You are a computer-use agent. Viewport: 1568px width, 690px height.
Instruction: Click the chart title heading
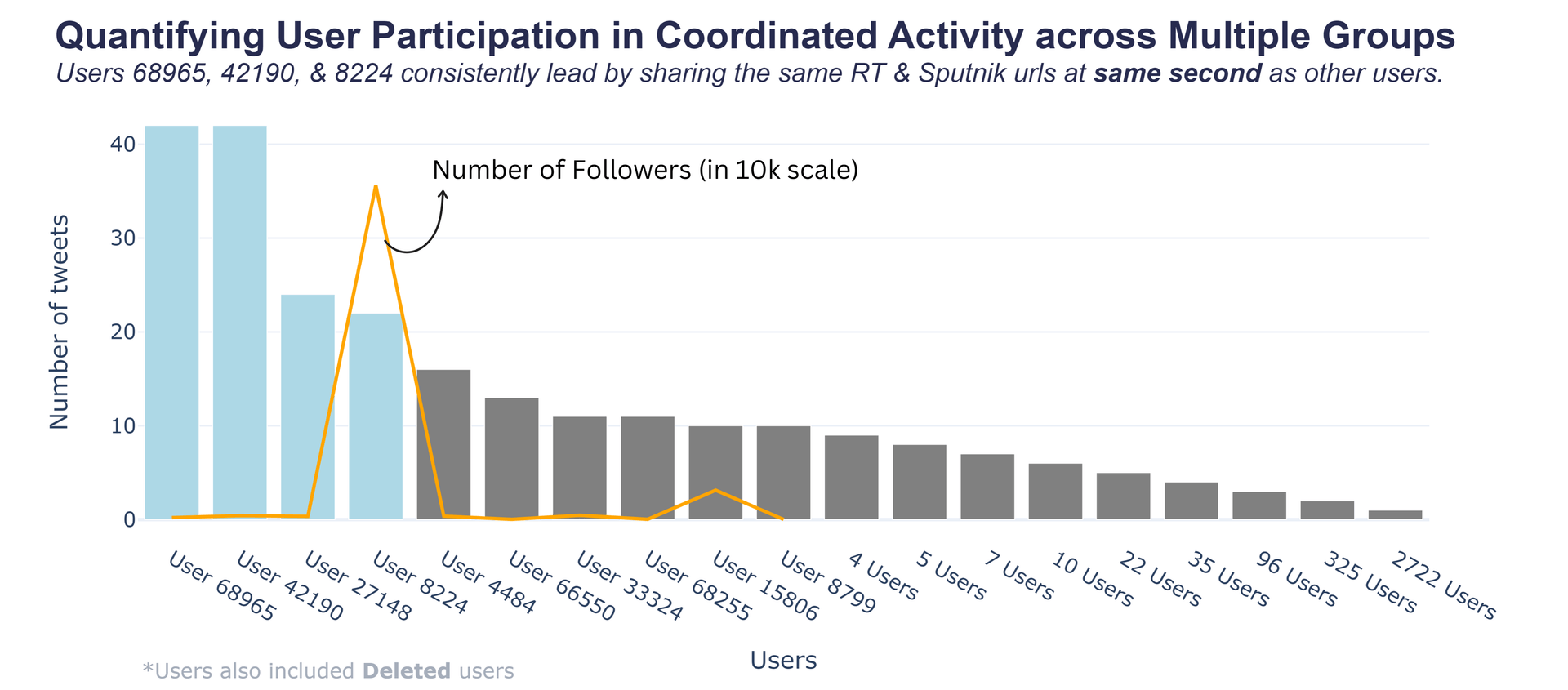click(755, 36)
